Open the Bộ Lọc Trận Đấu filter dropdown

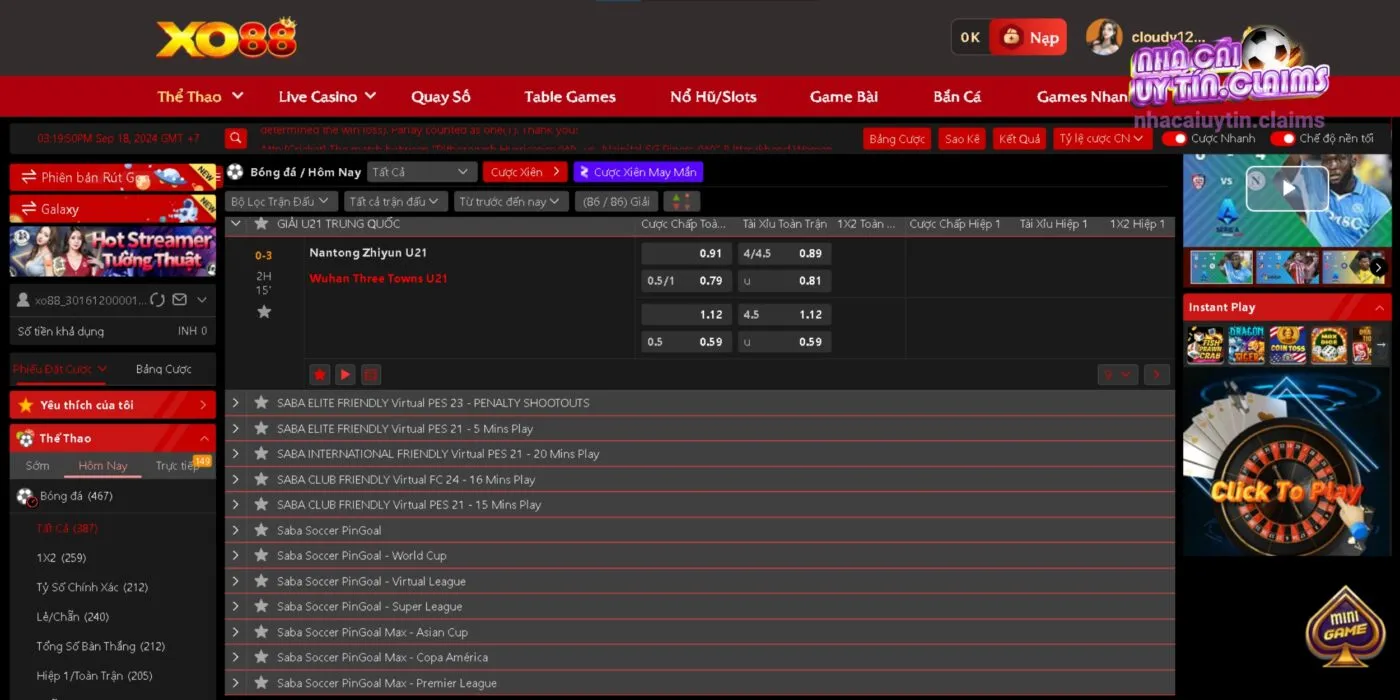pyautogui.click(x=281, y=202)
